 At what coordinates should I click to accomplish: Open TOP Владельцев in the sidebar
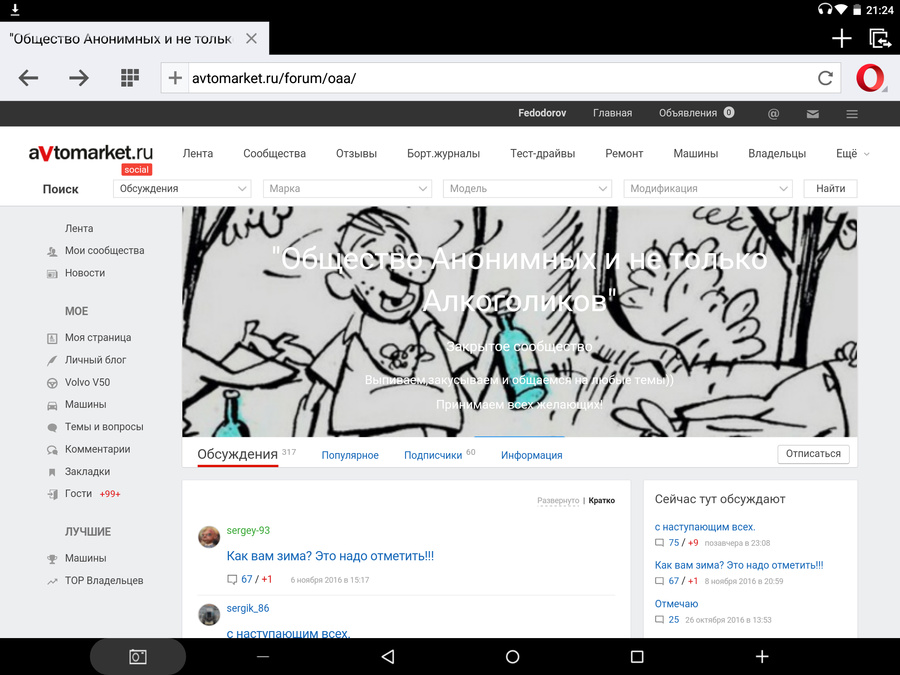pos(104,581)
